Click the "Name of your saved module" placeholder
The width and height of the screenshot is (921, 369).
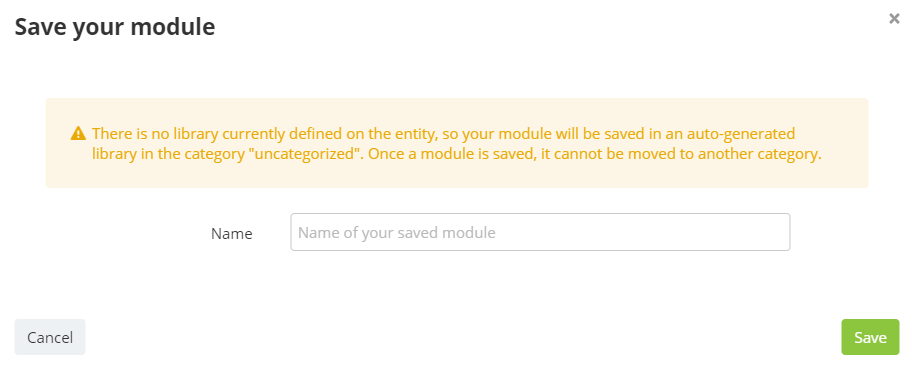(x=396, y=233)
